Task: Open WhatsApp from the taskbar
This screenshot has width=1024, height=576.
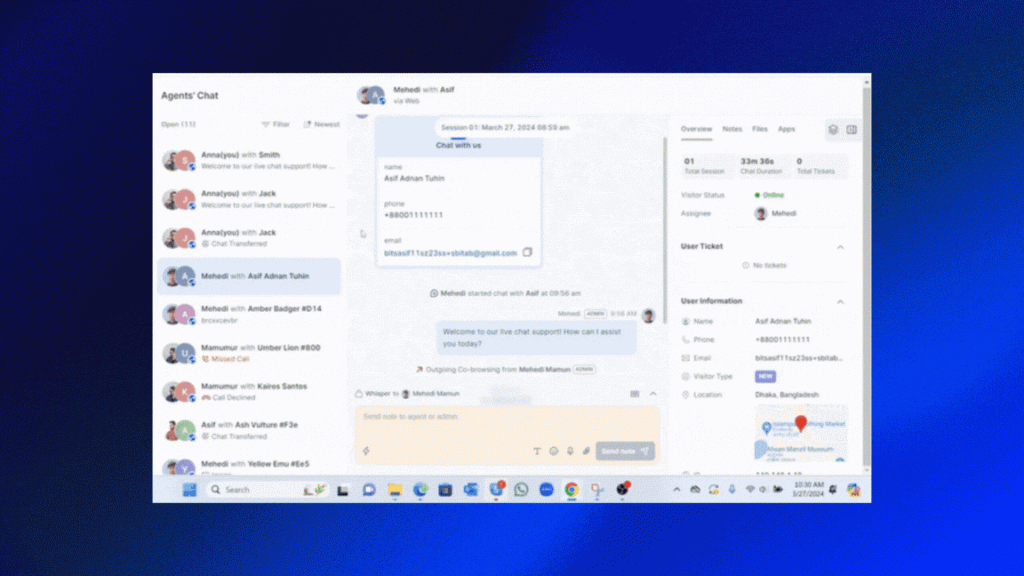Action: pyautogui.click(x=521, y=489)
